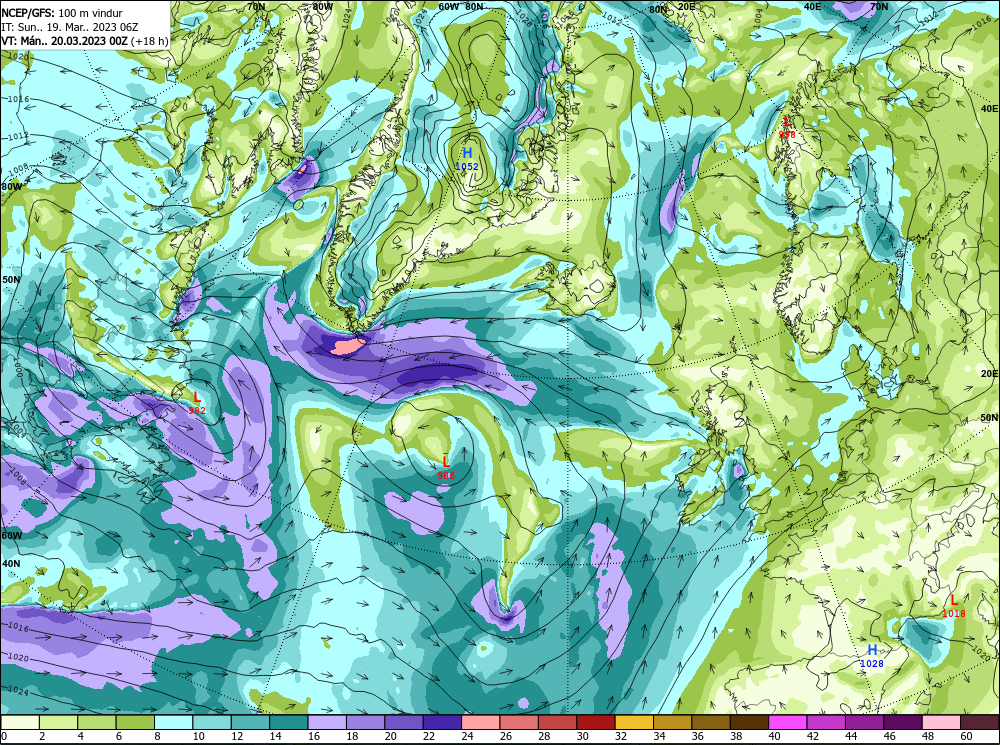
Task: Click the legend value '36'
Action: pyautogui.click(x=697, y=737)
